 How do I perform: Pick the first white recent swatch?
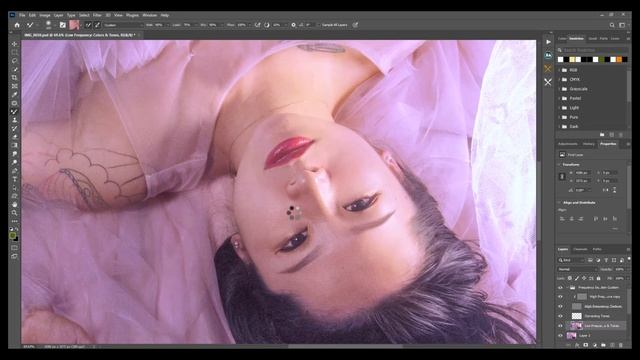560,60
